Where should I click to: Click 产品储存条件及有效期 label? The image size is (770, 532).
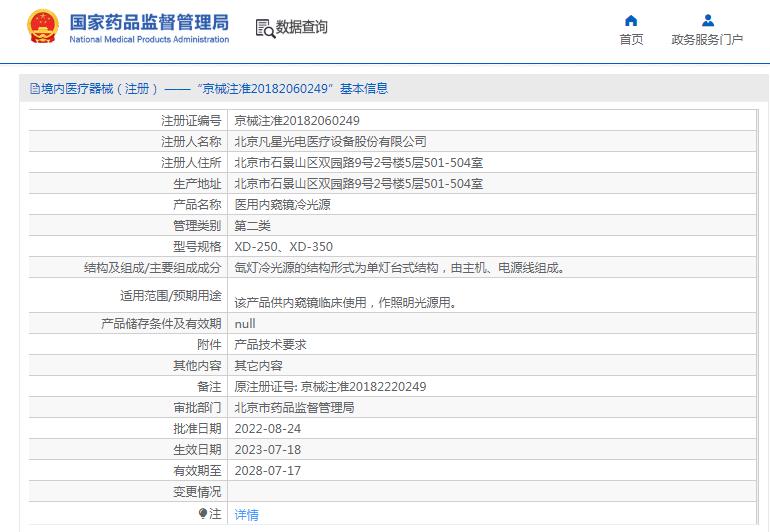click(x=161, y=324)
